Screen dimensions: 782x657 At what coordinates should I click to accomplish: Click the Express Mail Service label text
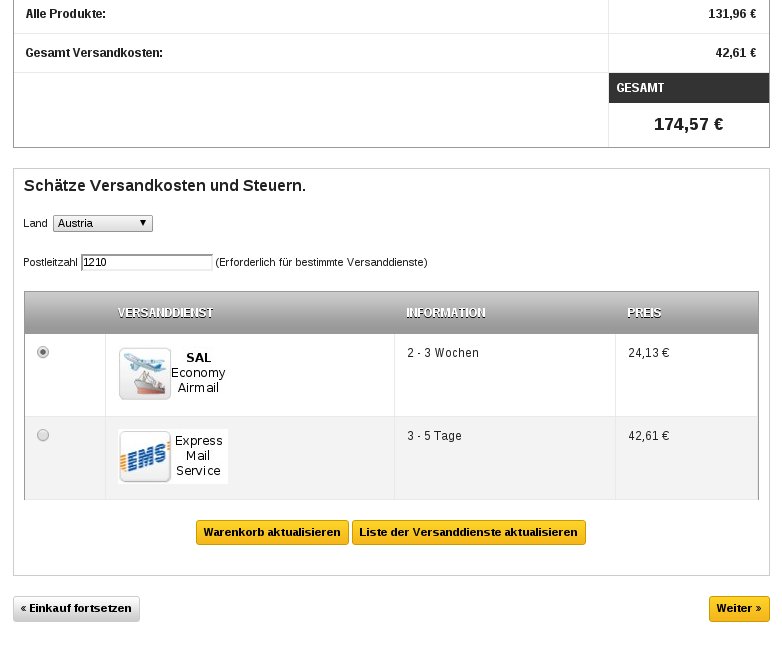(x=198, y=456)
